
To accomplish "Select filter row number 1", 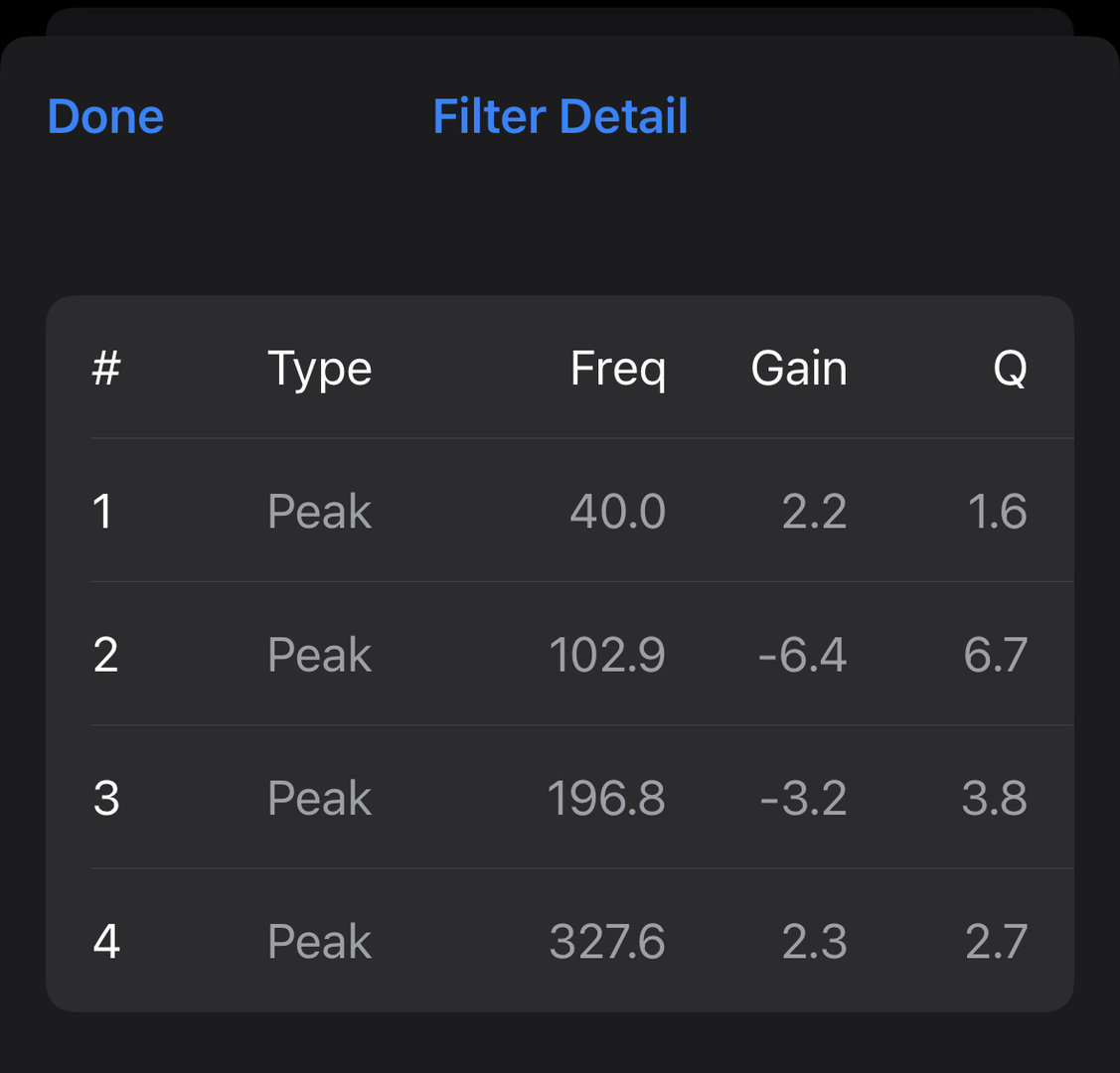I will point(560,511).
